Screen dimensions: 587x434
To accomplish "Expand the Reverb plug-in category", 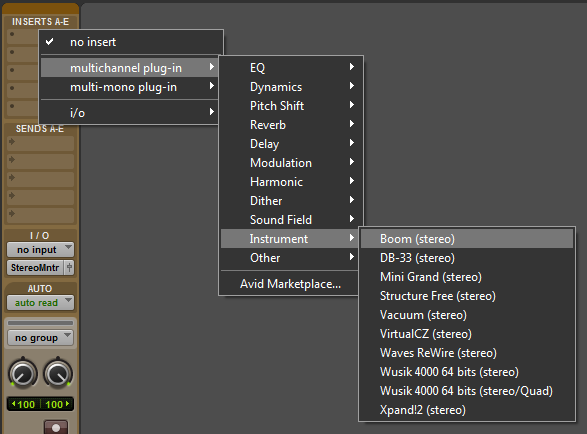I will point(291,125).
